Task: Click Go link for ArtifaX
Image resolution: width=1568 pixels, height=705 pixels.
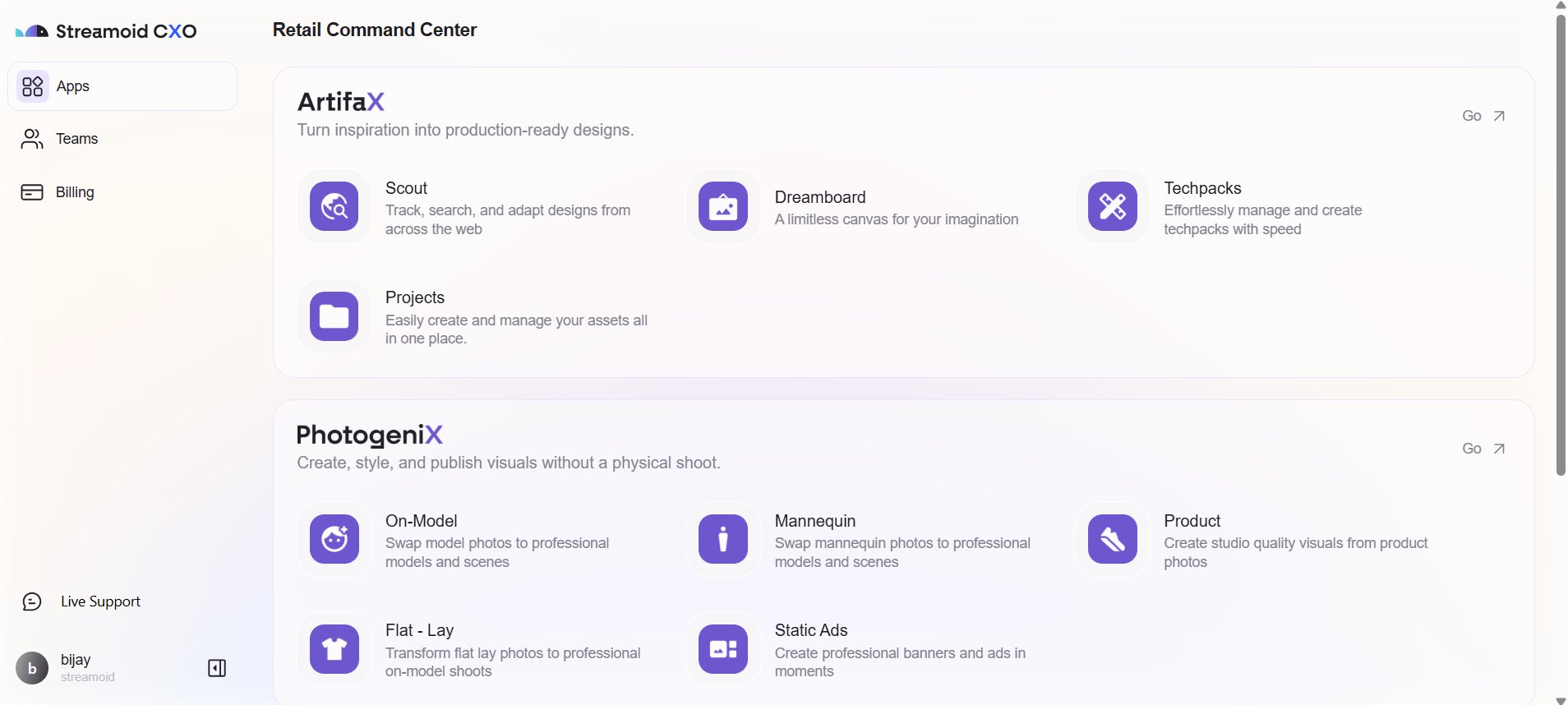Action: (1483, 116)
